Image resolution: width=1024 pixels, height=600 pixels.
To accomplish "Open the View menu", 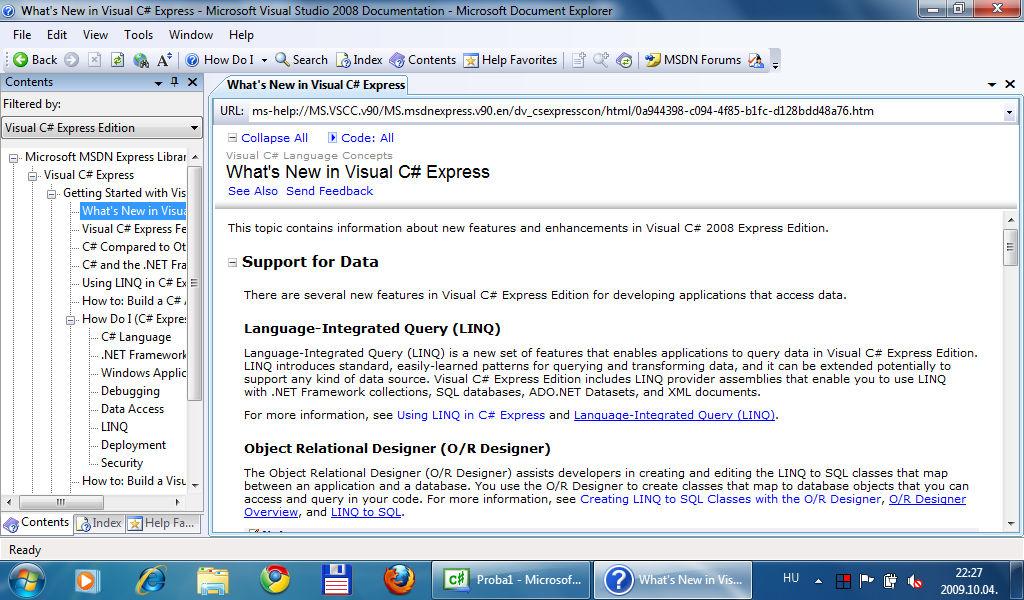I will click(95, 35).
